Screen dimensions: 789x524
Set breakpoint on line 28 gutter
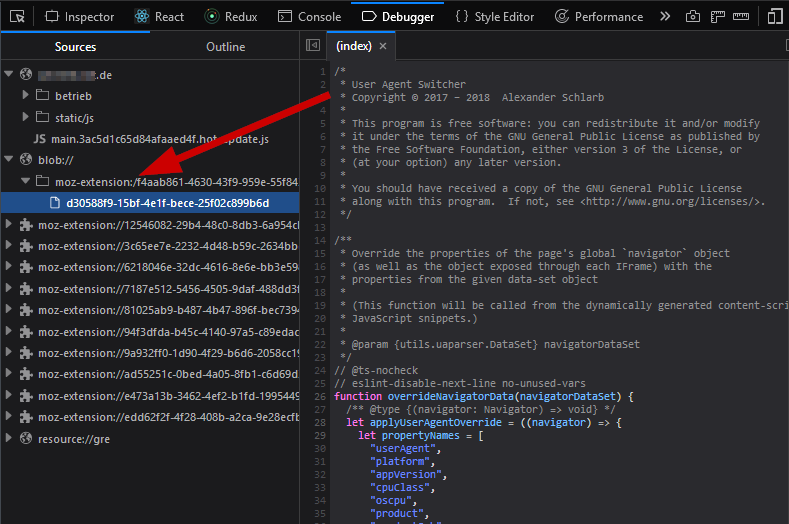[320, 422]
